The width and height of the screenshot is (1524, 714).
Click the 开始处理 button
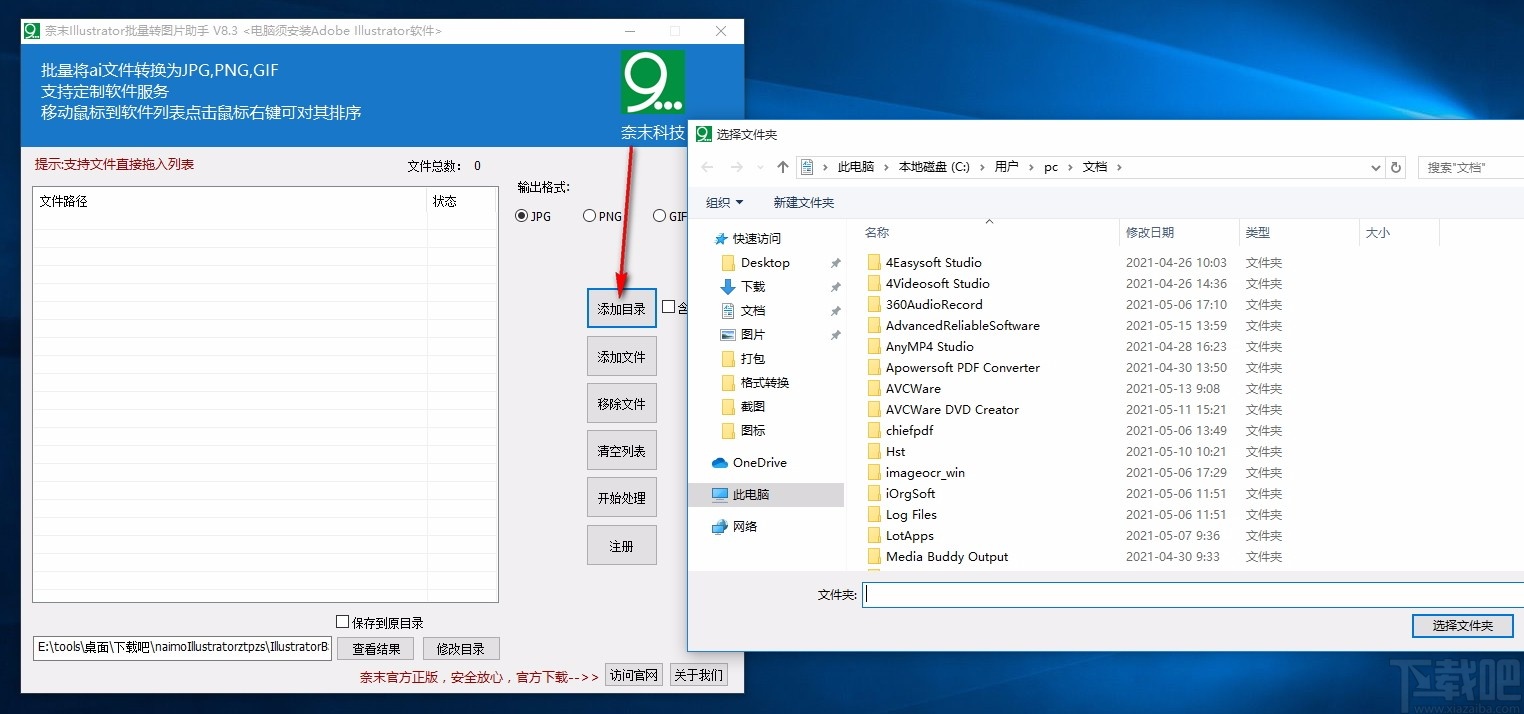point(621,498)
